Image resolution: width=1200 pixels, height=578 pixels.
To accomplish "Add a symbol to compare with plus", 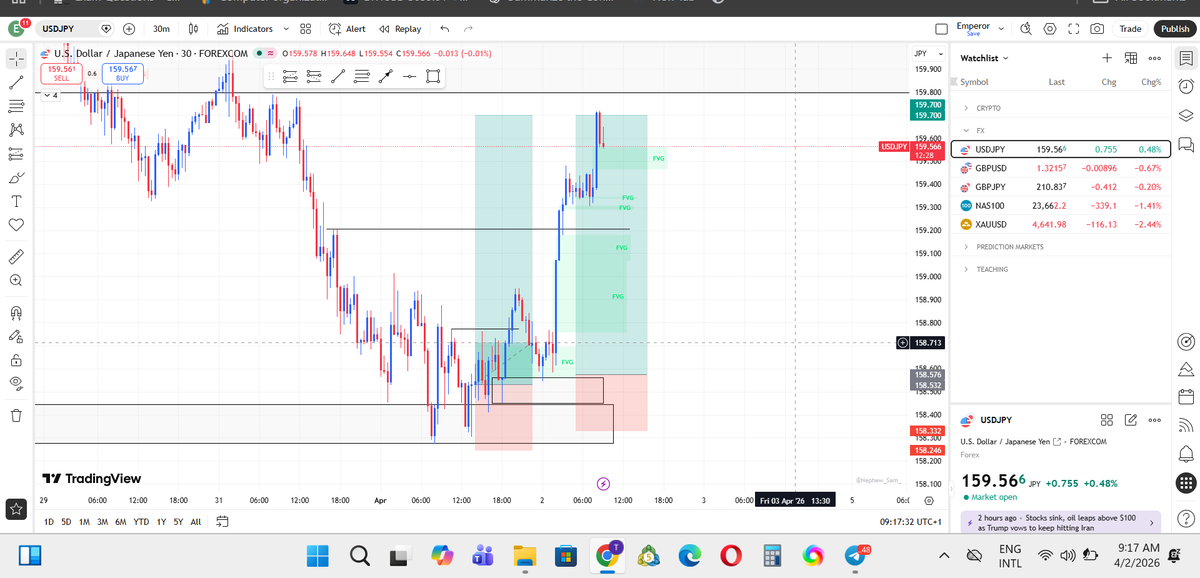I will (x=129, y=29).
